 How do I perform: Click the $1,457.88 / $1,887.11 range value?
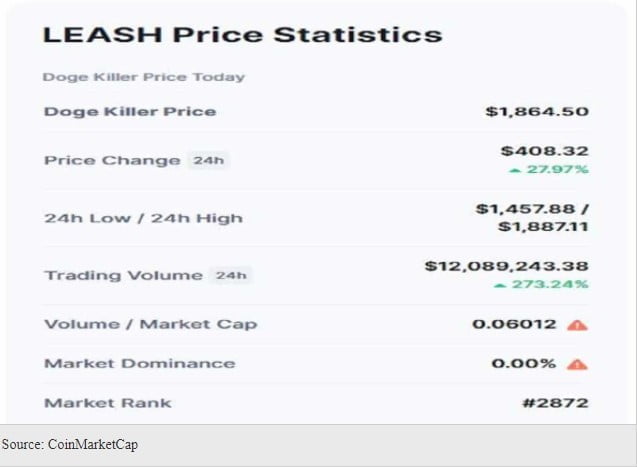click(x=532, y=218)
